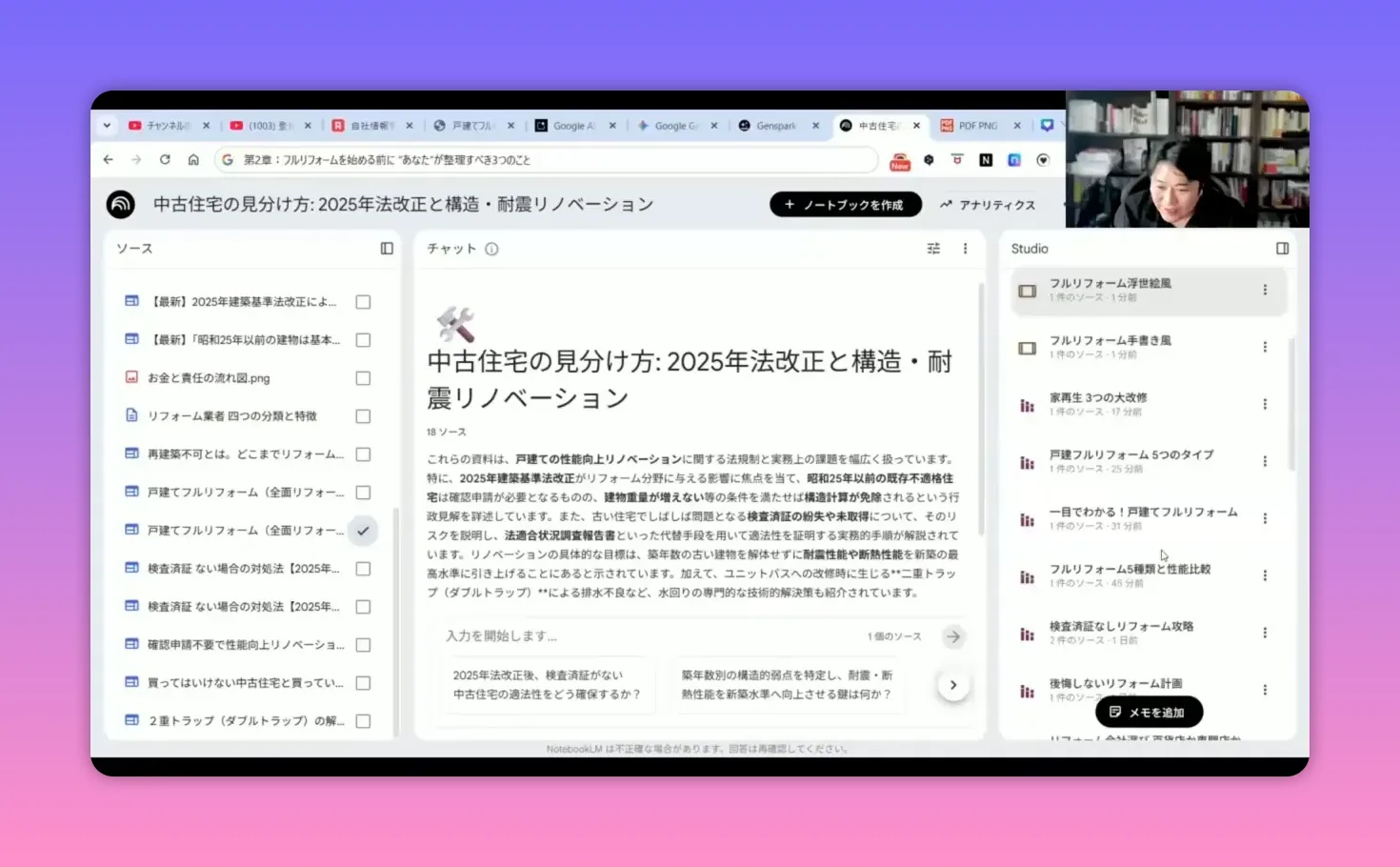
Task: Open the browser tab search chevron
Action: coord(106,125)
